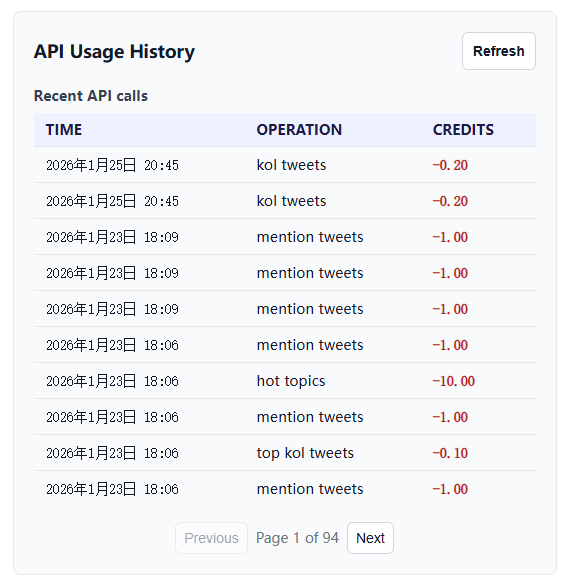
Task: Select the second kol tweets row
Action: tap(285, 201)
